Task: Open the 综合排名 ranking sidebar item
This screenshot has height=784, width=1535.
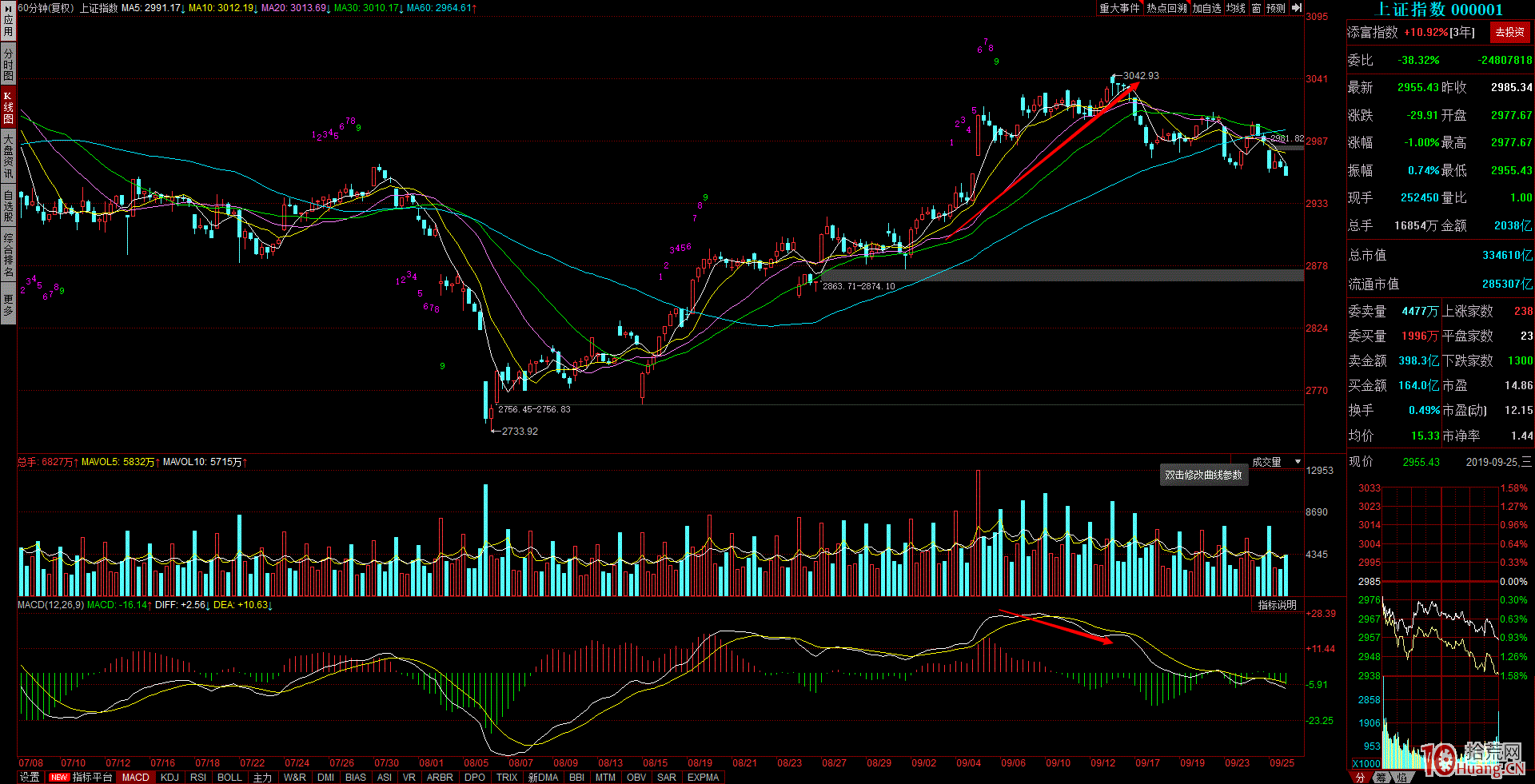Action: (x=8, y=254)
